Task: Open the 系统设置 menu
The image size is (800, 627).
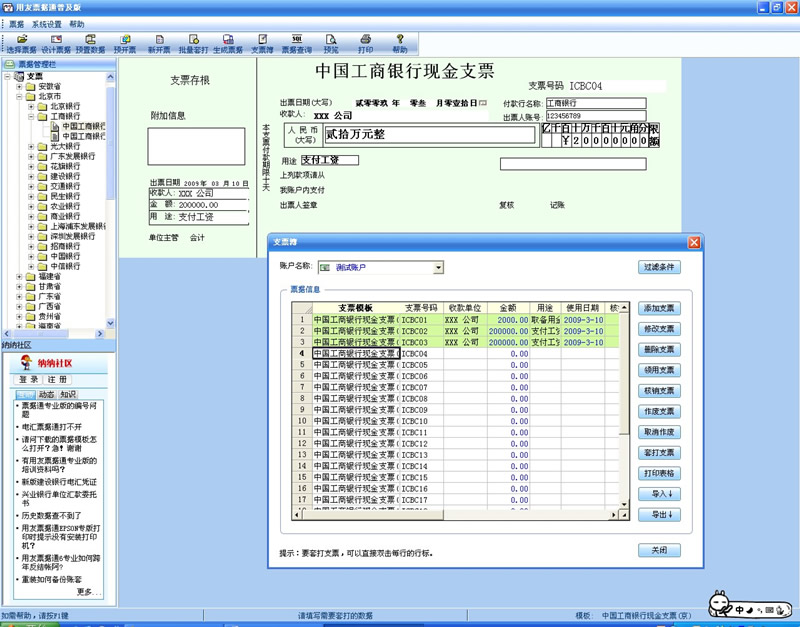Action: pos(47,24)
